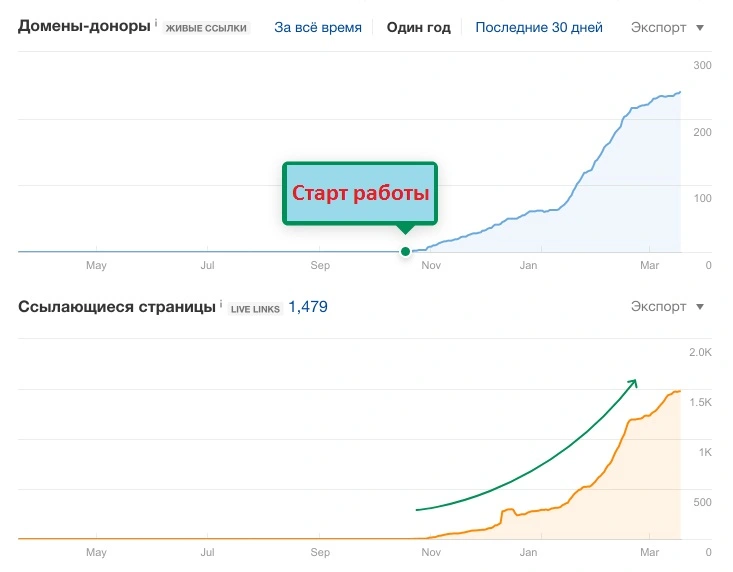Click the info icon beside Ссылающиеся страницы
733x572 pixels.
(222, 302)
